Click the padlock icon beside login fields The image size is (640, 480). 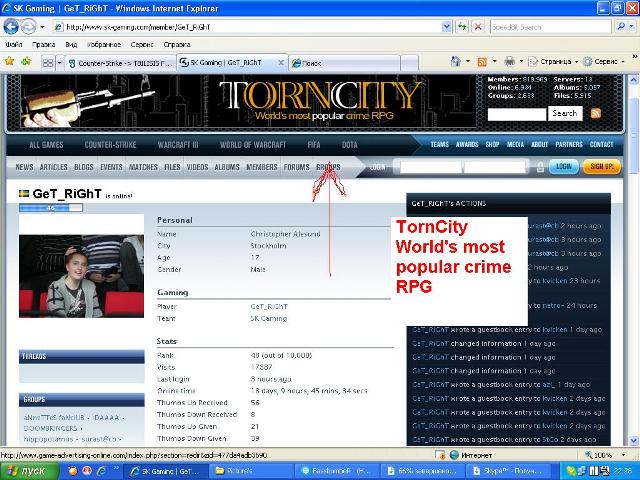[x=540, y=167]
